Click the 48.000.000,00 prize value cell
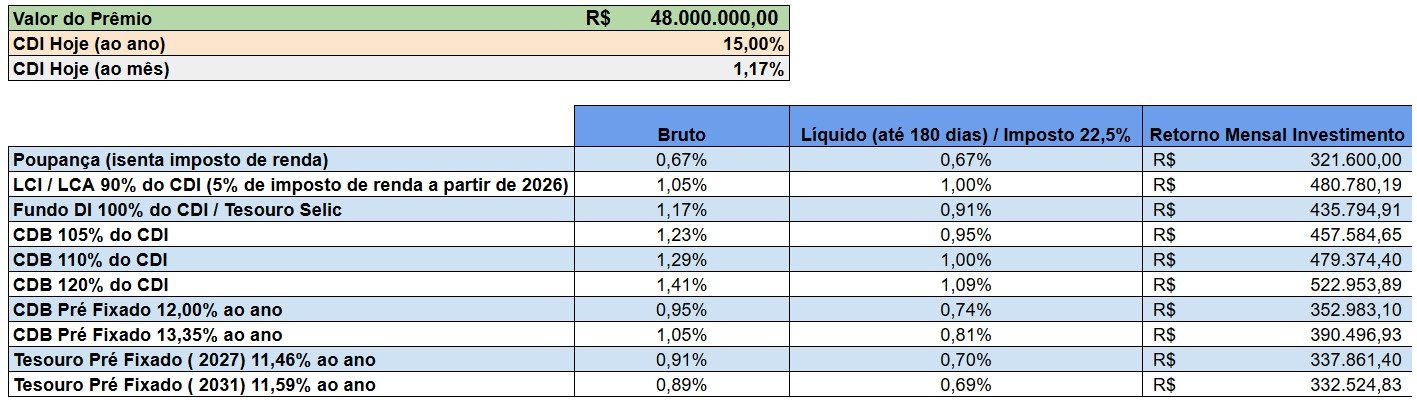Viewport: 1417px width, 403px height. tap(713, 18)
